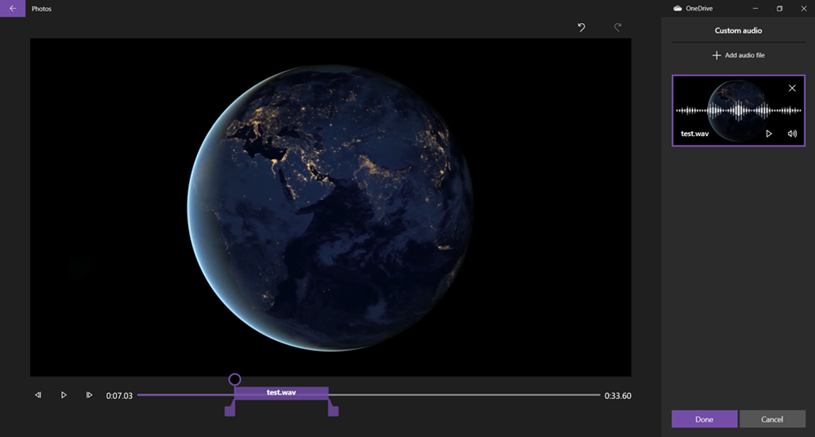Click Add audio file
815x437 pixels.
[x=738, y=55]
